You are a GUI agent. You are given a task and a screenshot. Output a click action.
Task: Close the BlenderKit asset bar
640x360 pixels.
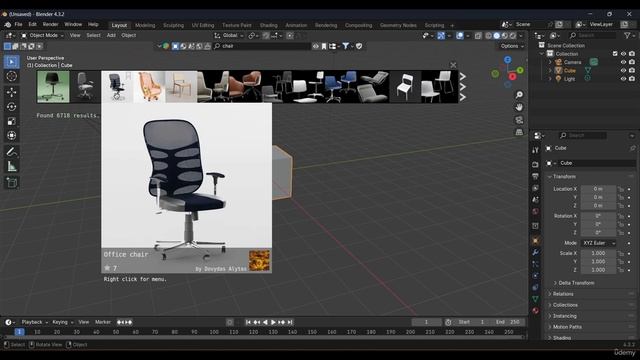453,65
